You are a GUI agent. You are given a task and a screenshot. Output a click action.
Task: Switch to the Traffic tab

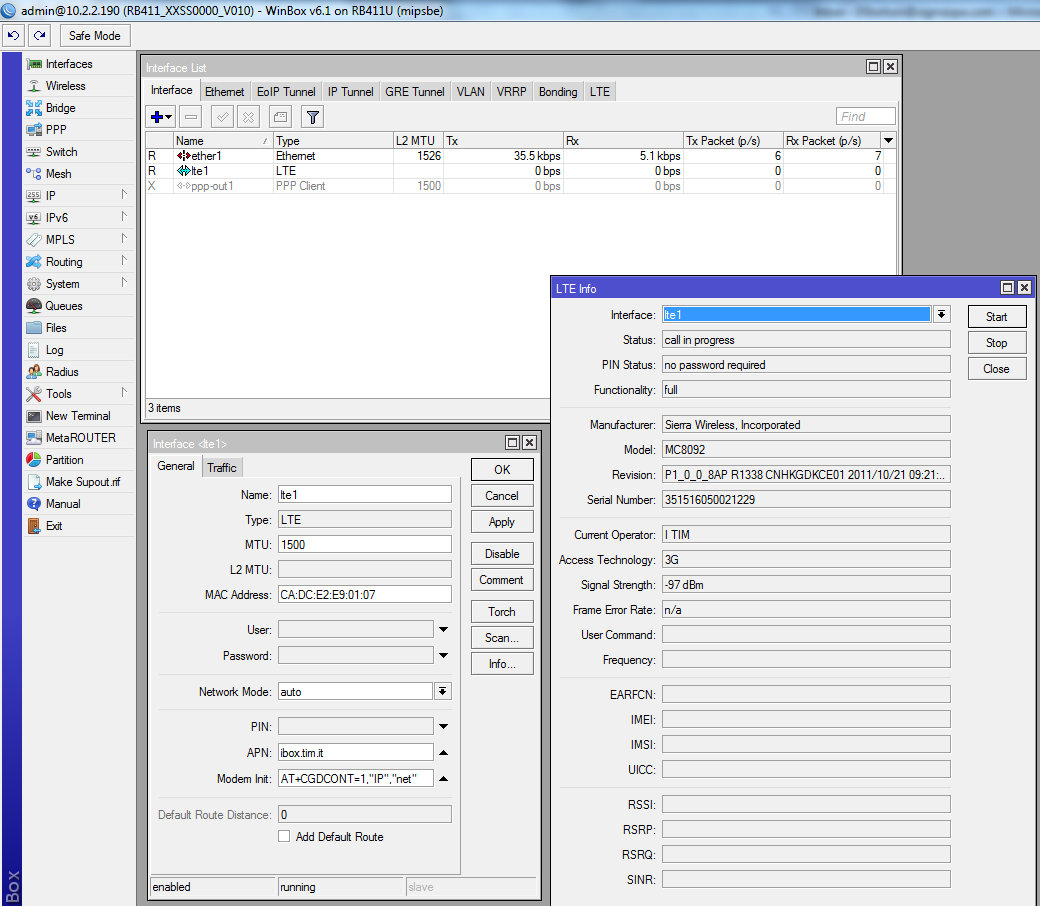[222, 467]
